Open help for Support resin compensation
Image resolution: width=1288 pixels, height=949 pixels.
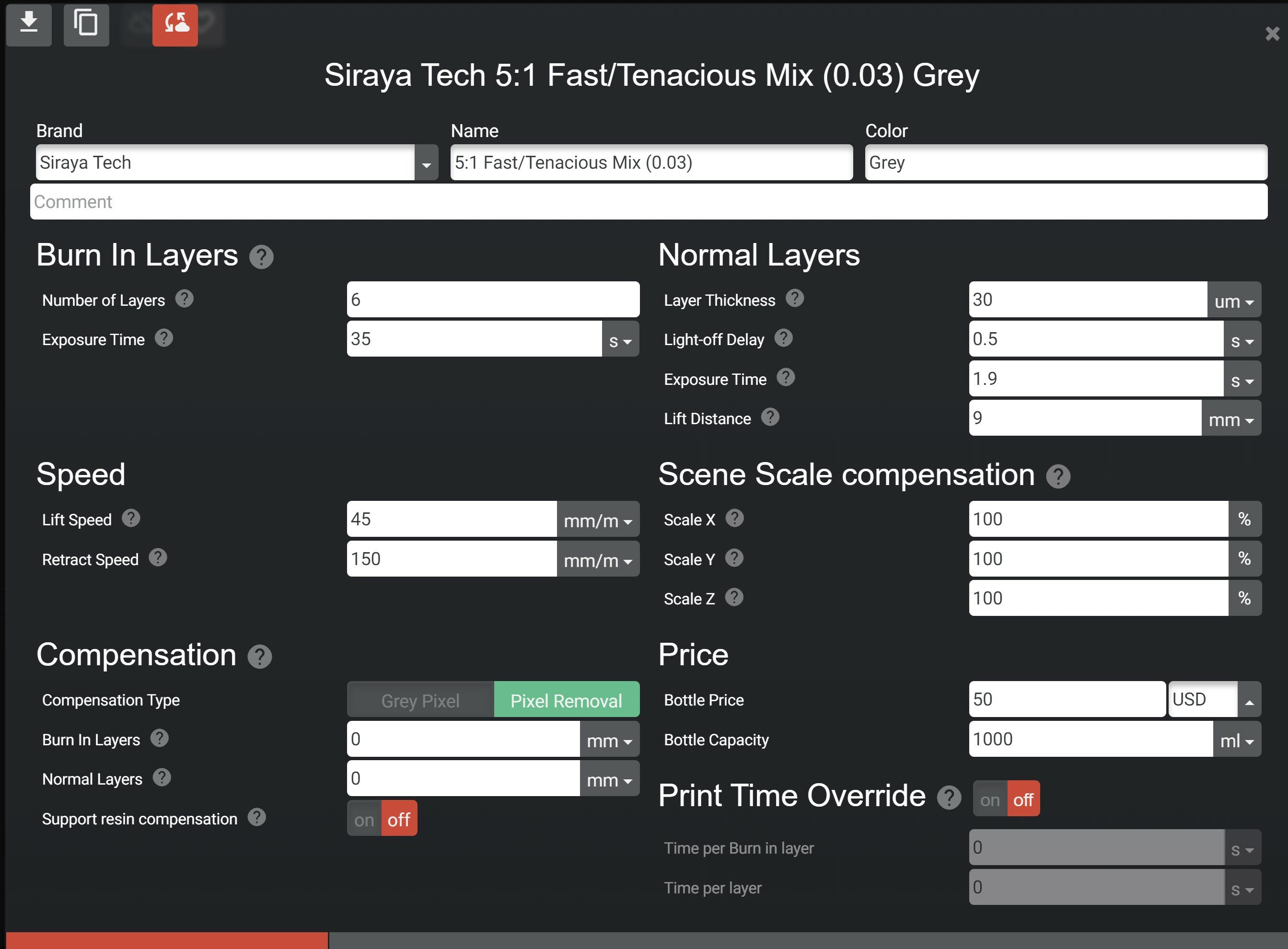click(x=257, y=818)
